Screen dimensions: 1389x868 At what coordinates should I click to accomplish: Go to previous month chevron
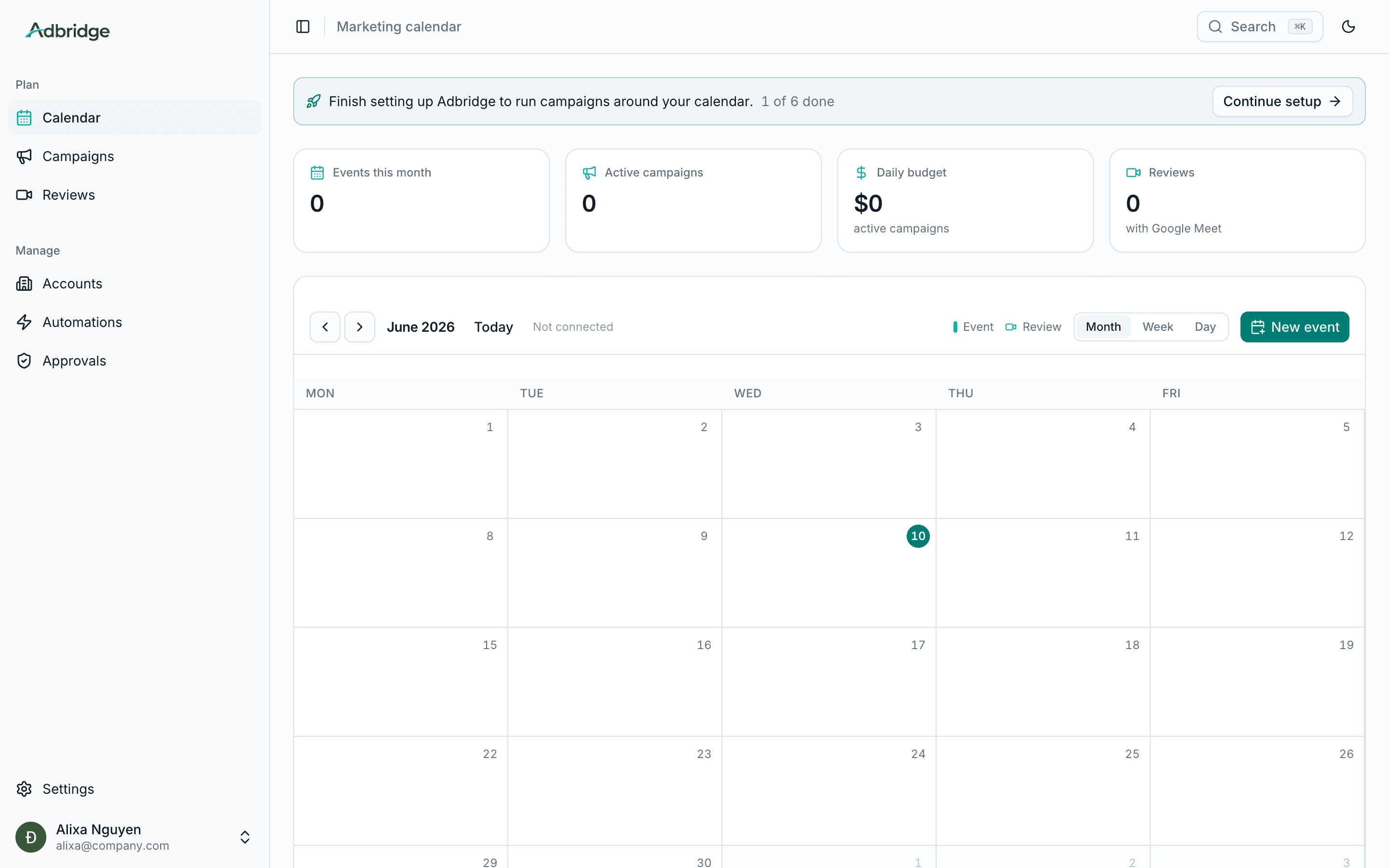tap(325, 326)
